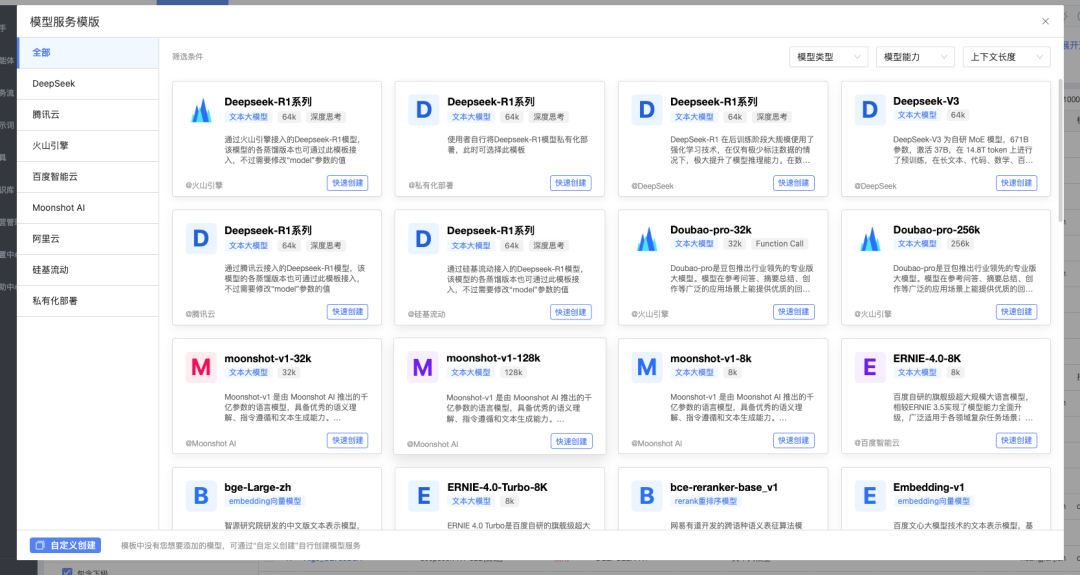Click 快速创建 on the @私有化部署 Deepseek-R1 card
Screen dimensions: 1080x575
click(570, 183)
